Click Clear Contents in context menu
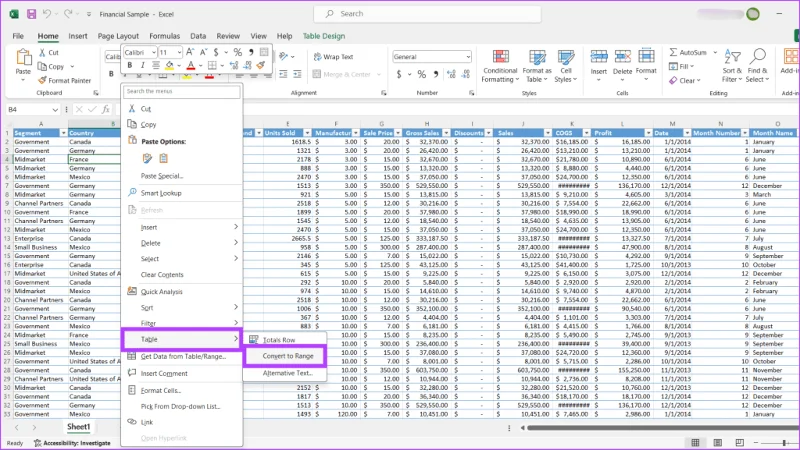 [x=182, y=274]
